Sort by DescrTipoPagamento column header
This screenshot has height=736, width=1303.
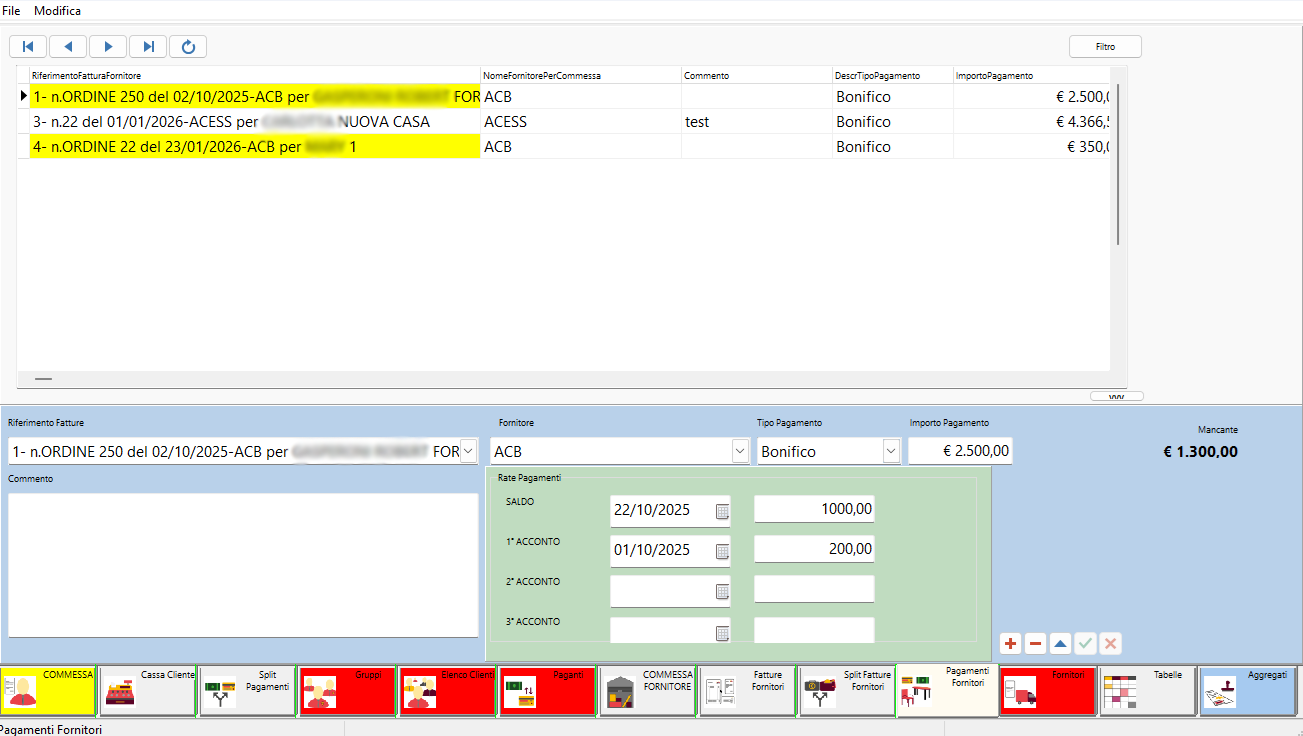click(x=893, y=75)
